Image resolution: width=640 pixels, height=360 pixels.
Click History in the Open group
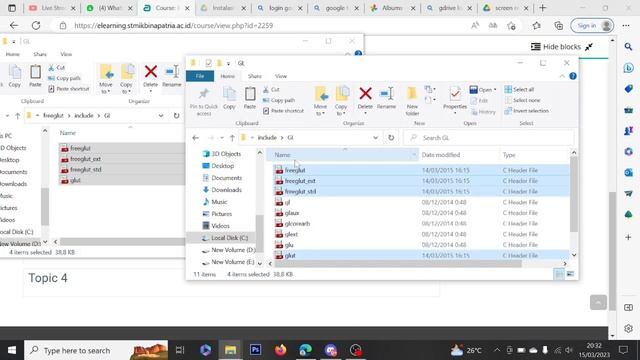point(483,111)
